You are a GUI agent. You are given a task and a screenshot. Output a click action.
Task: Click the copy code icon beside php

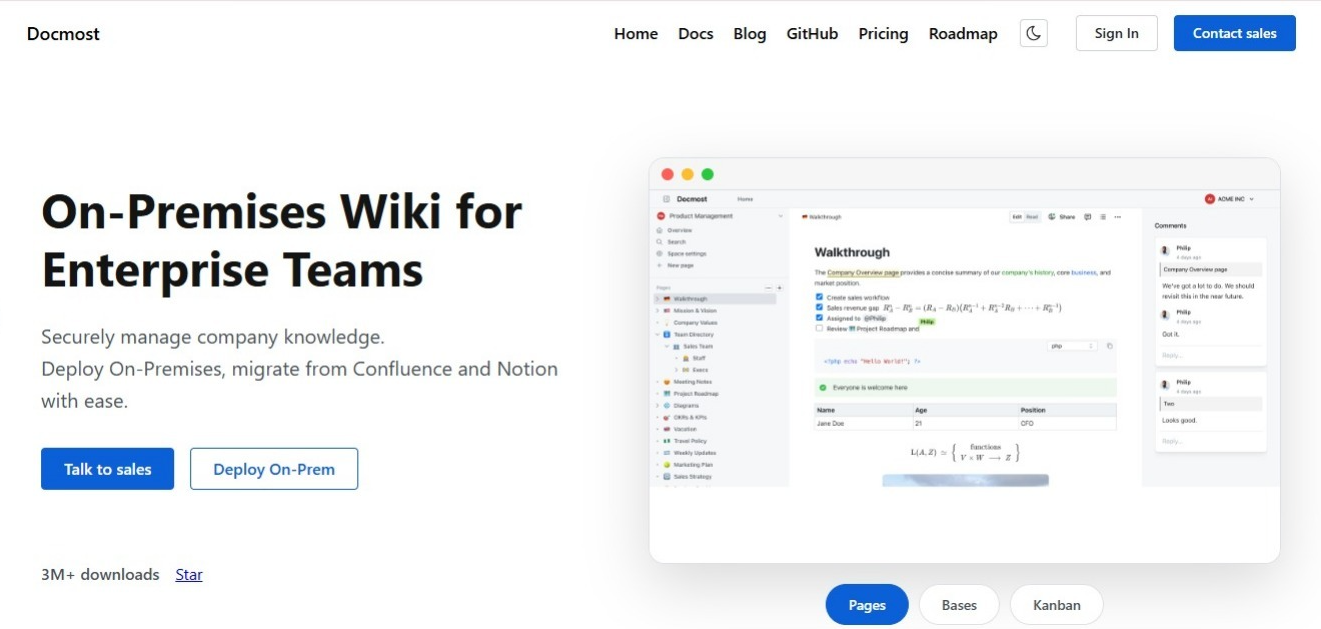click(1109, 346)
